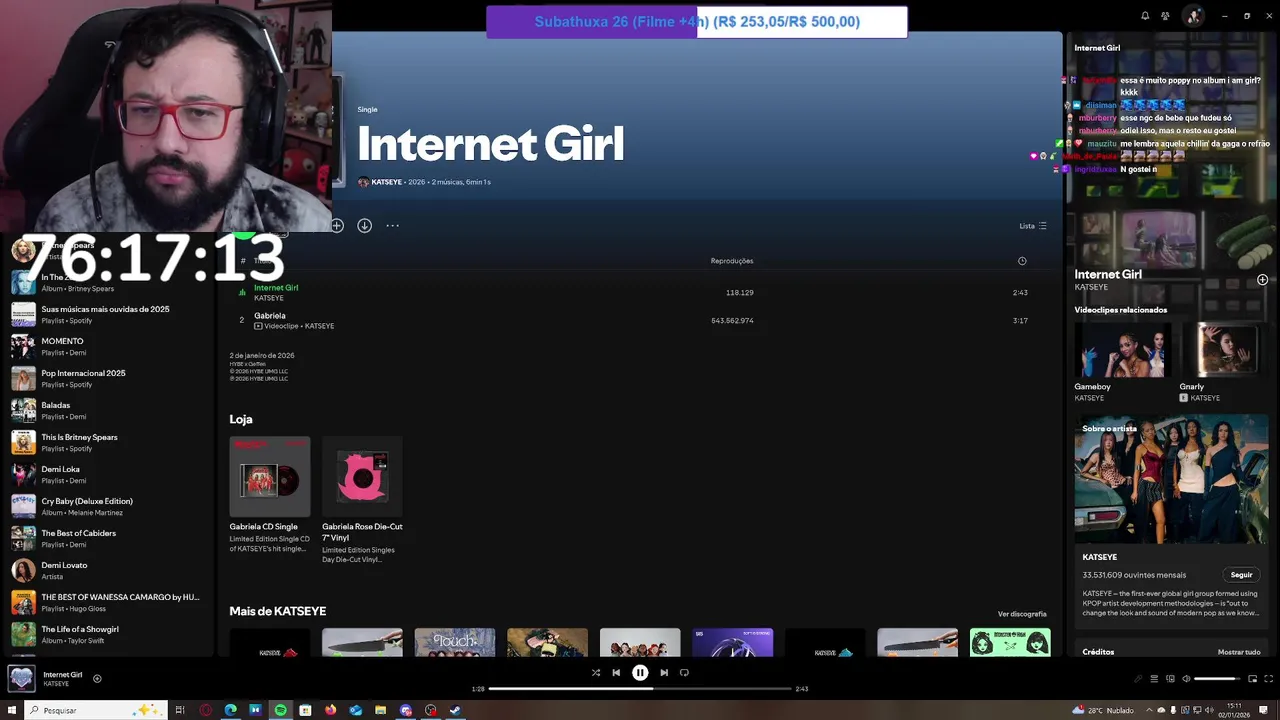Pause the current song
1280x720 pixels.
640,673
